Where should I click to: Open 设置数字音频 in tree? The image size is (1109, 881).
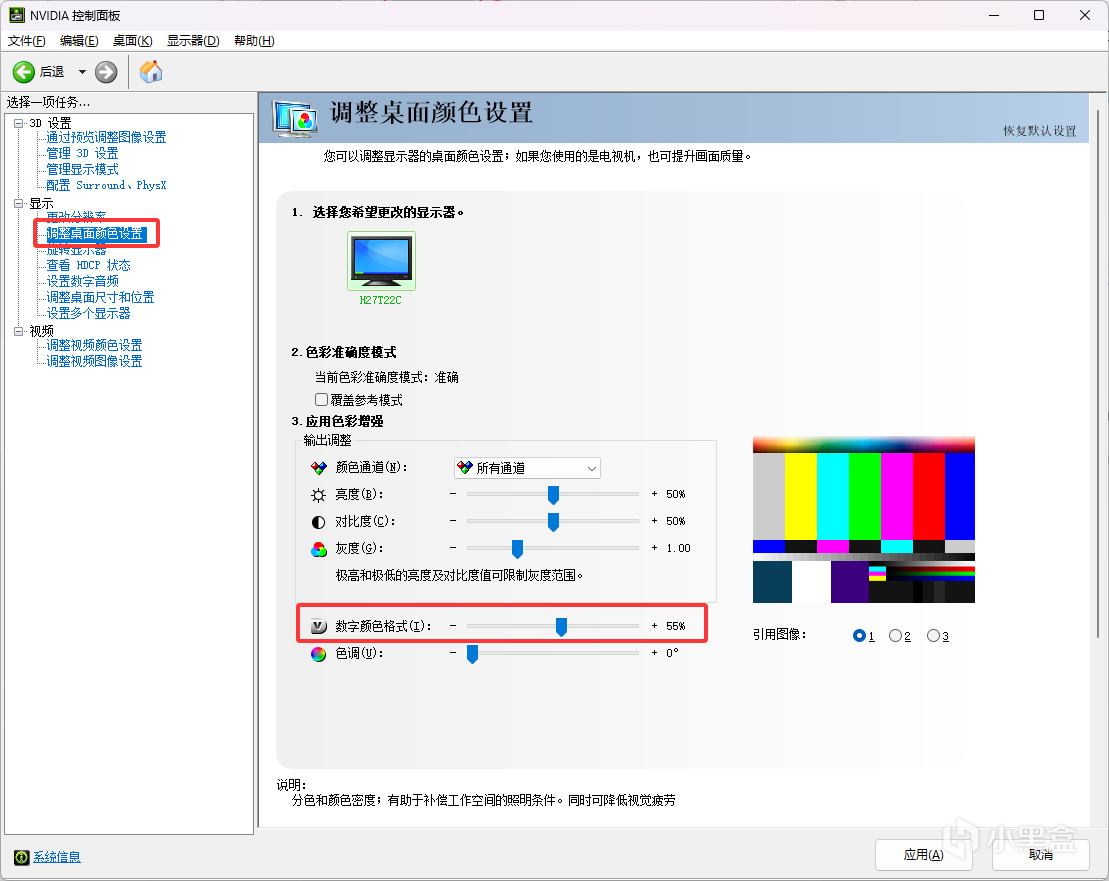(x=82, y=281)
